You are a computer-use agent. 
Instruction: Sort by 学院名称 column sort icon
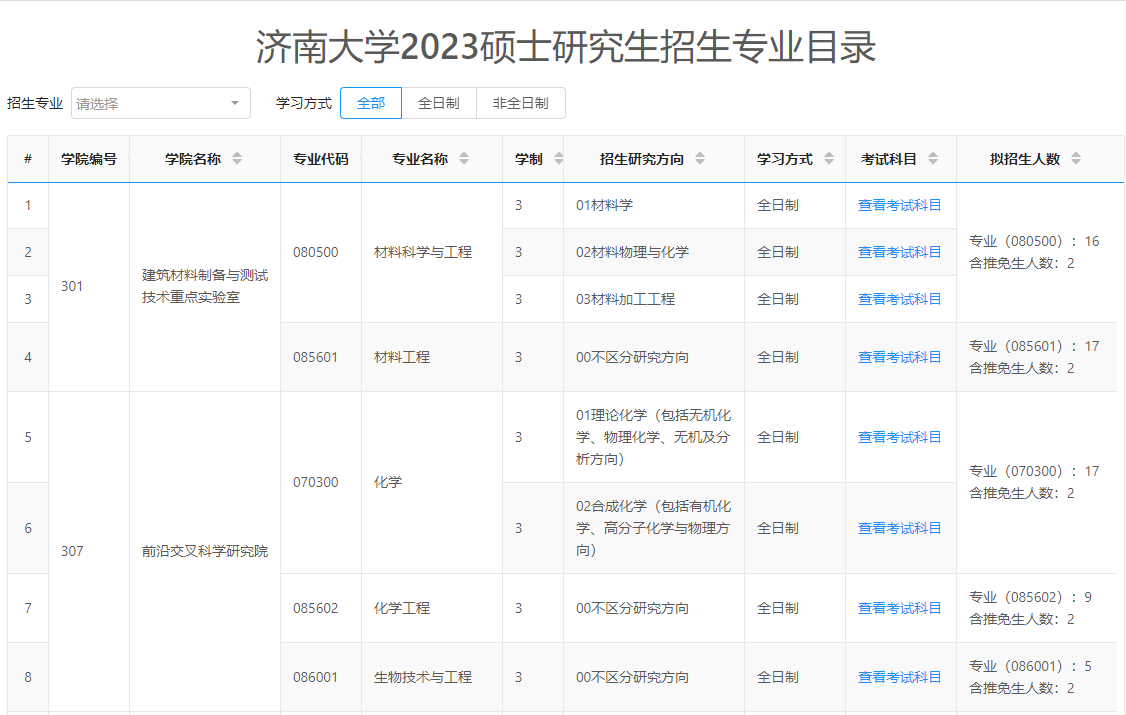point(237,159)
